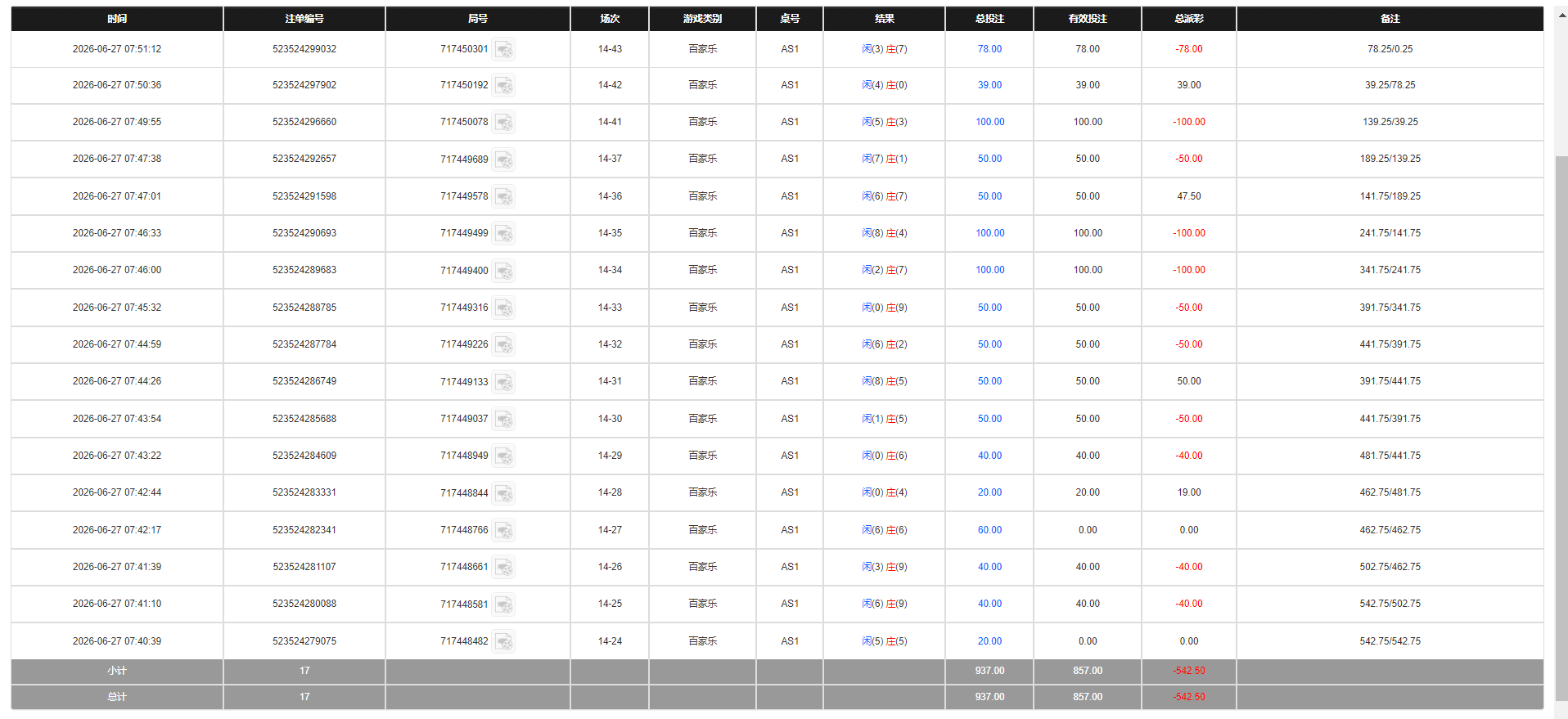The image size is (1568, 719).
Task: Open replay icon for round 717449316
Action: 504,308
